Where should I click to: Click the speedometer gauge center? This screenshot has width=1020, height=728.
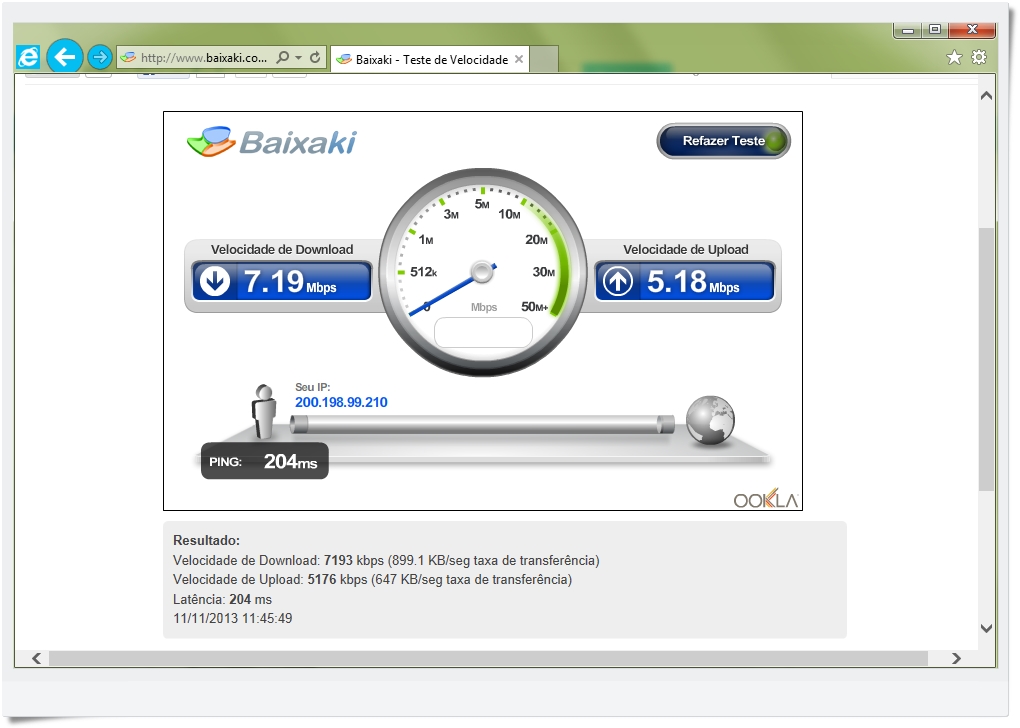pyautogui.click(x=482, y=272)
